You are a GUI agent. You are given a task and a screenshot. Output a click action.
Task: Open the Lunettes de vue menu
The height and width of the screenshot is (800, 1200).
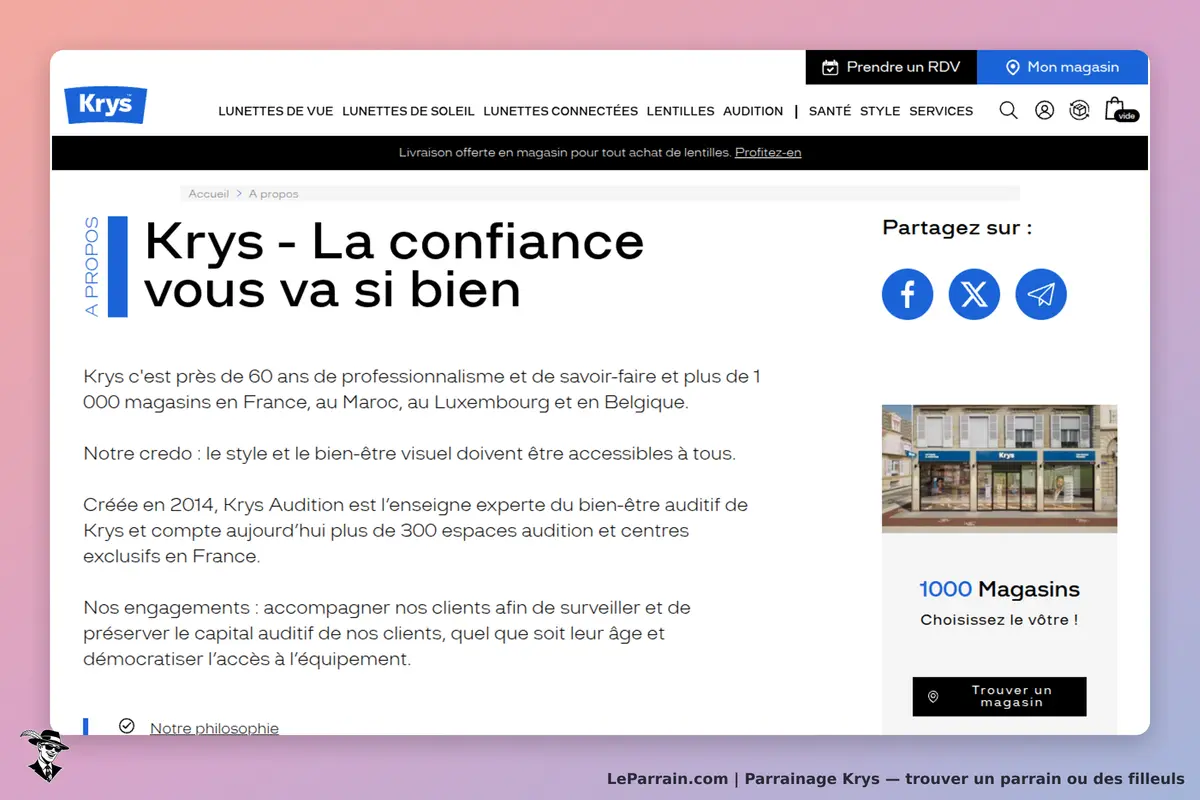276,111
